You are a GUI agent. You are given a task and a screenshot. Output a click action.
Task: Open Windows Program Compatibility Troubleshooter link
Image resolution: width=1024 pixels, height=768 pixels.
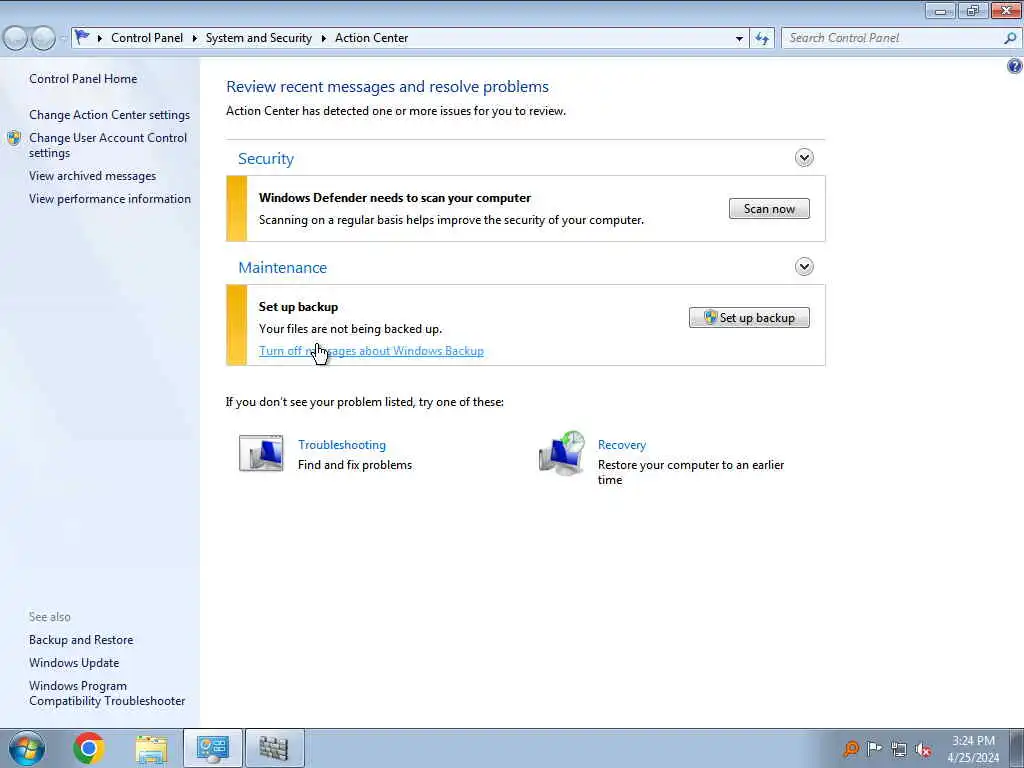point(107,693)
